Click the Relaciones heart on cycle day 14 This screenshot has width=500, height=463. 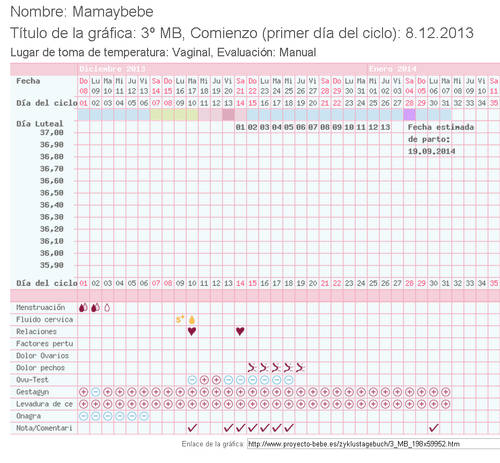coord(240,331)
